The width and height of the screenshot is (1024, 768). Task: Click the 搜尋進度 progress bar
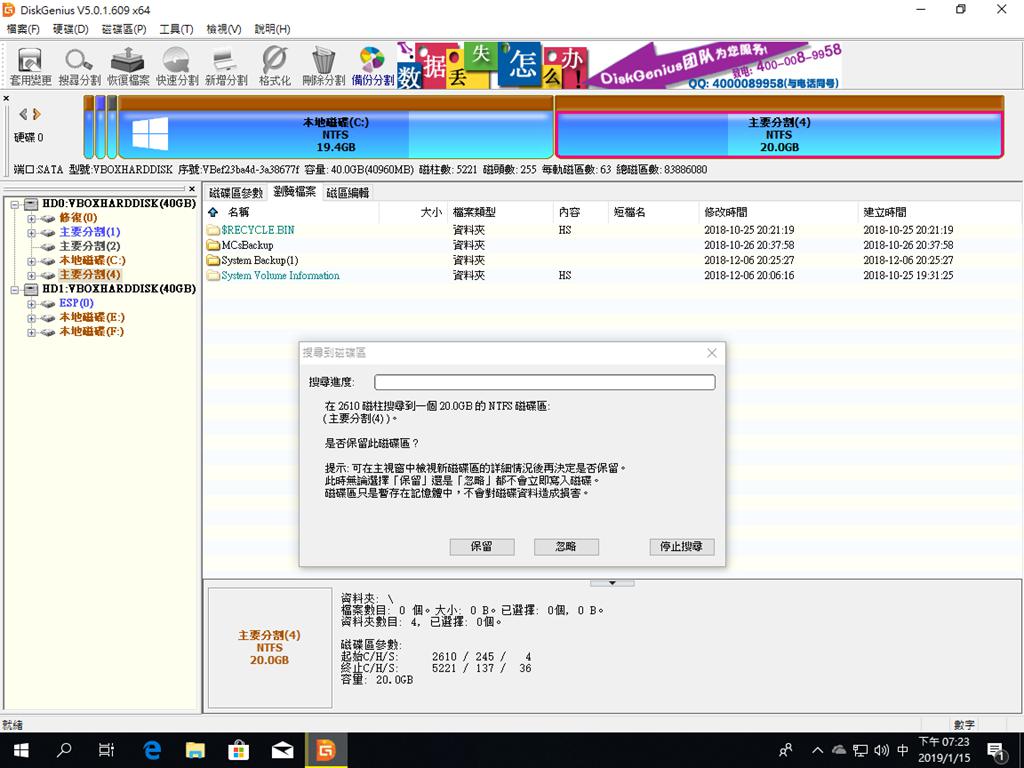point(545,382)
